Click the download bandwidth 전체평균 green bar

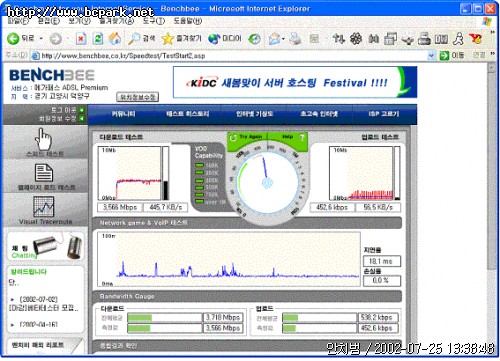click(140, 318)
